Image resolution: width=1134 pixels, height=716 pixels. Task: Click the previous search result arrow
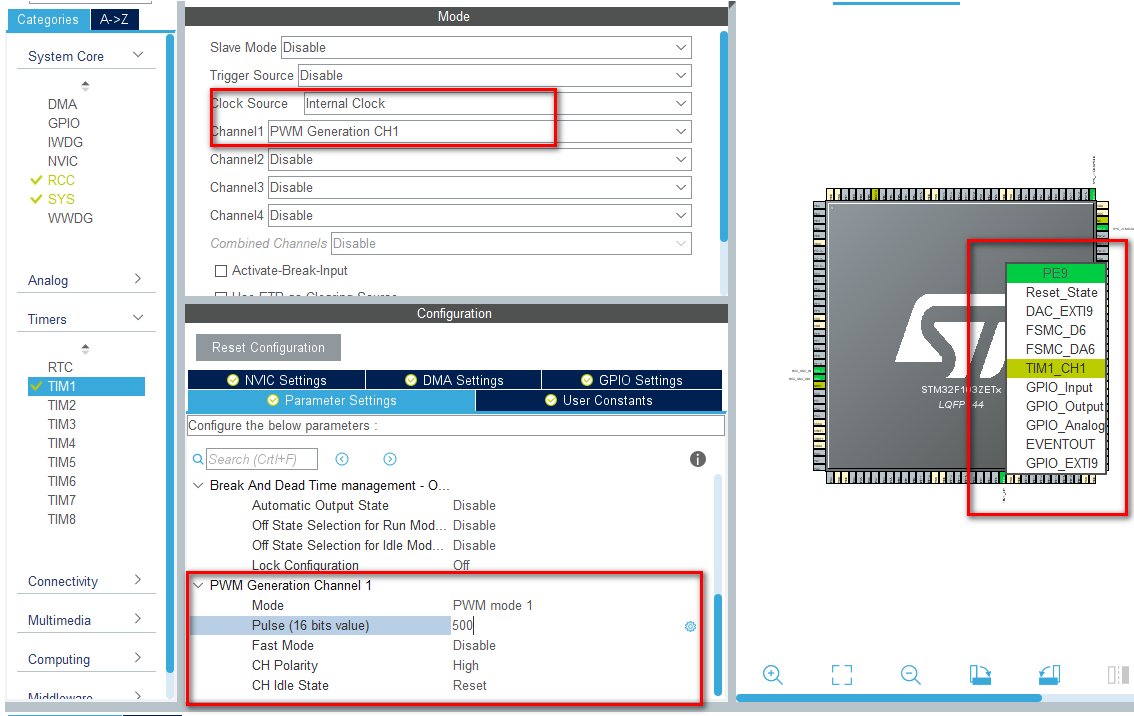pyautogui.click(x=342, y=459)
